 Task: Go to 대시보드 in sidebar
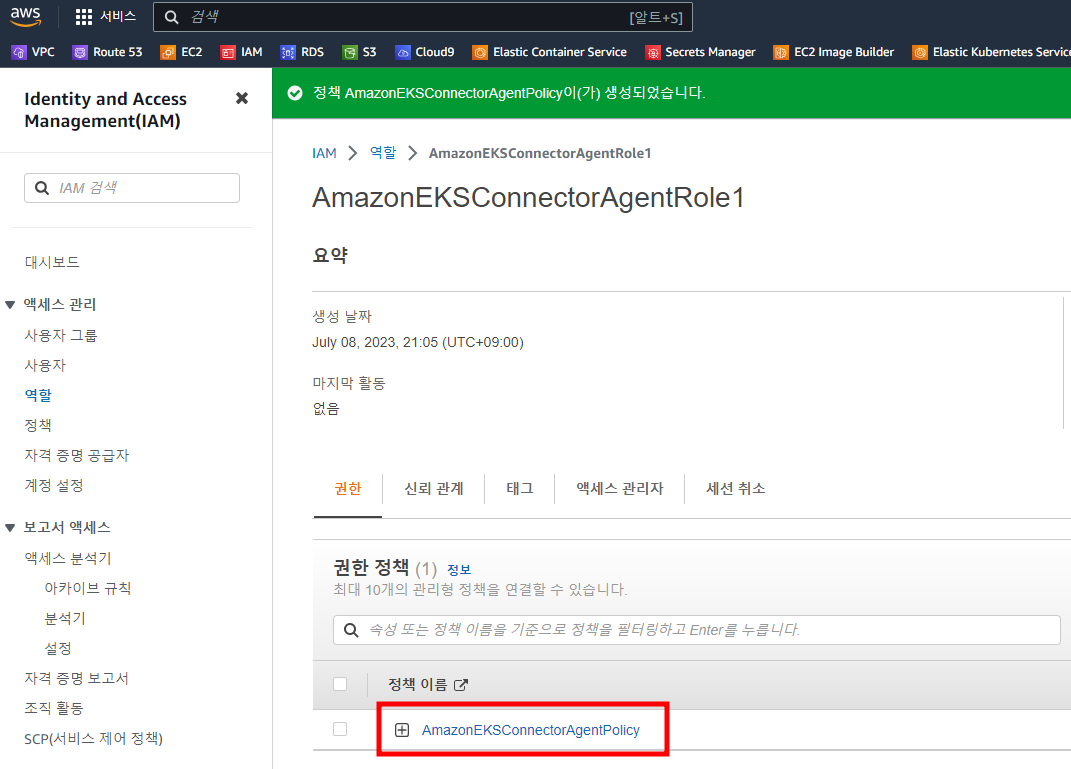52,262
